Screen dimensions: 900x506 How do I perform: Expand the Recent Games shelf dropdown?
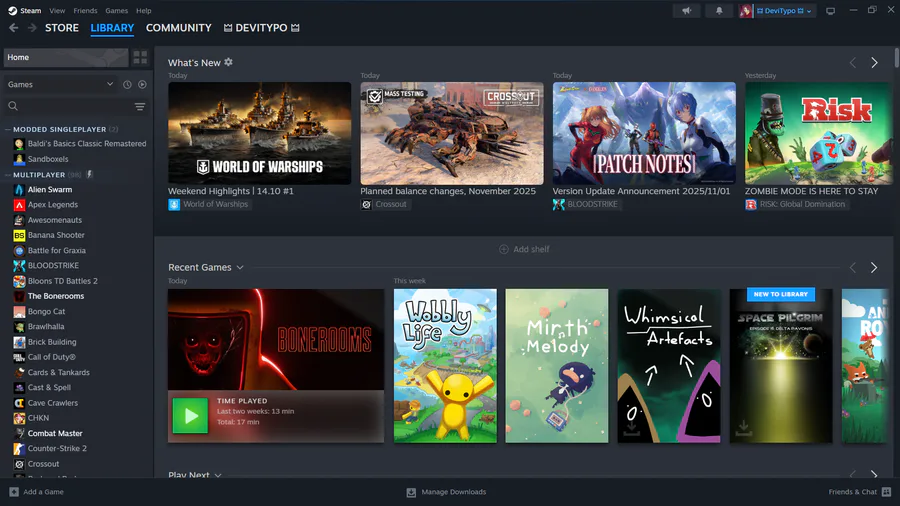pos(240,267)
